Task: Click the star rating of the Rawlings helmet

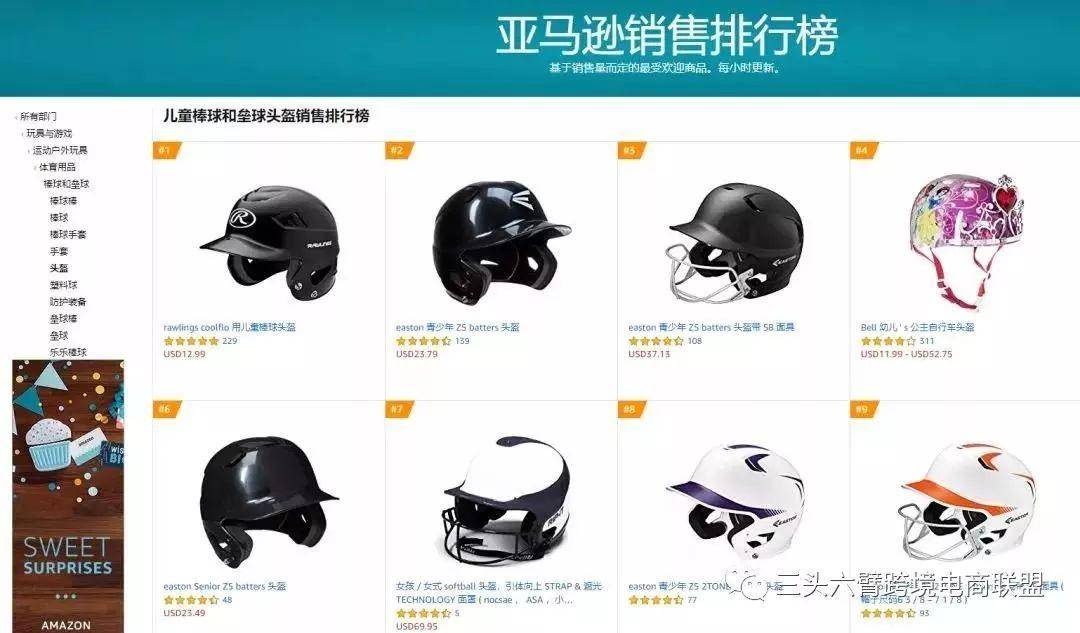Action: pos(191,341)
